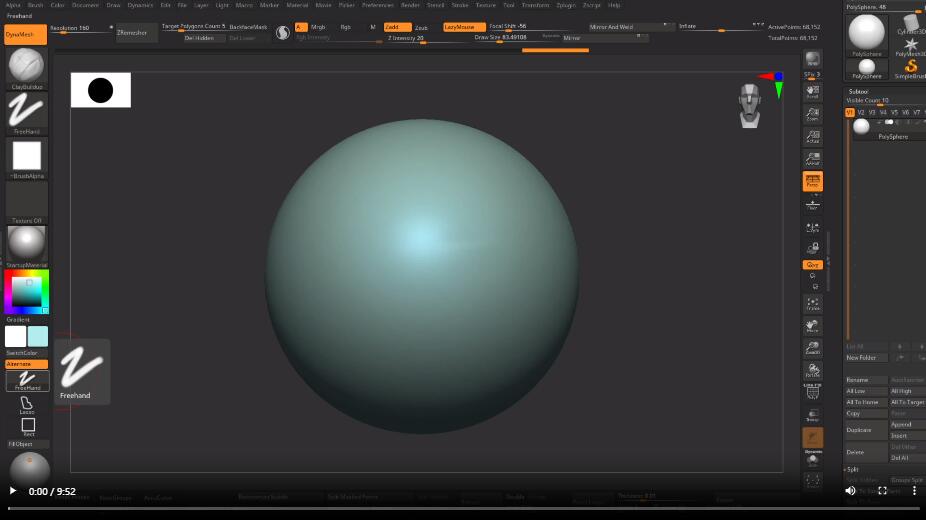The width and height of the screenshot is (926, 520).
Task: Disable the DynaMesh button
Action: point(25,34)
